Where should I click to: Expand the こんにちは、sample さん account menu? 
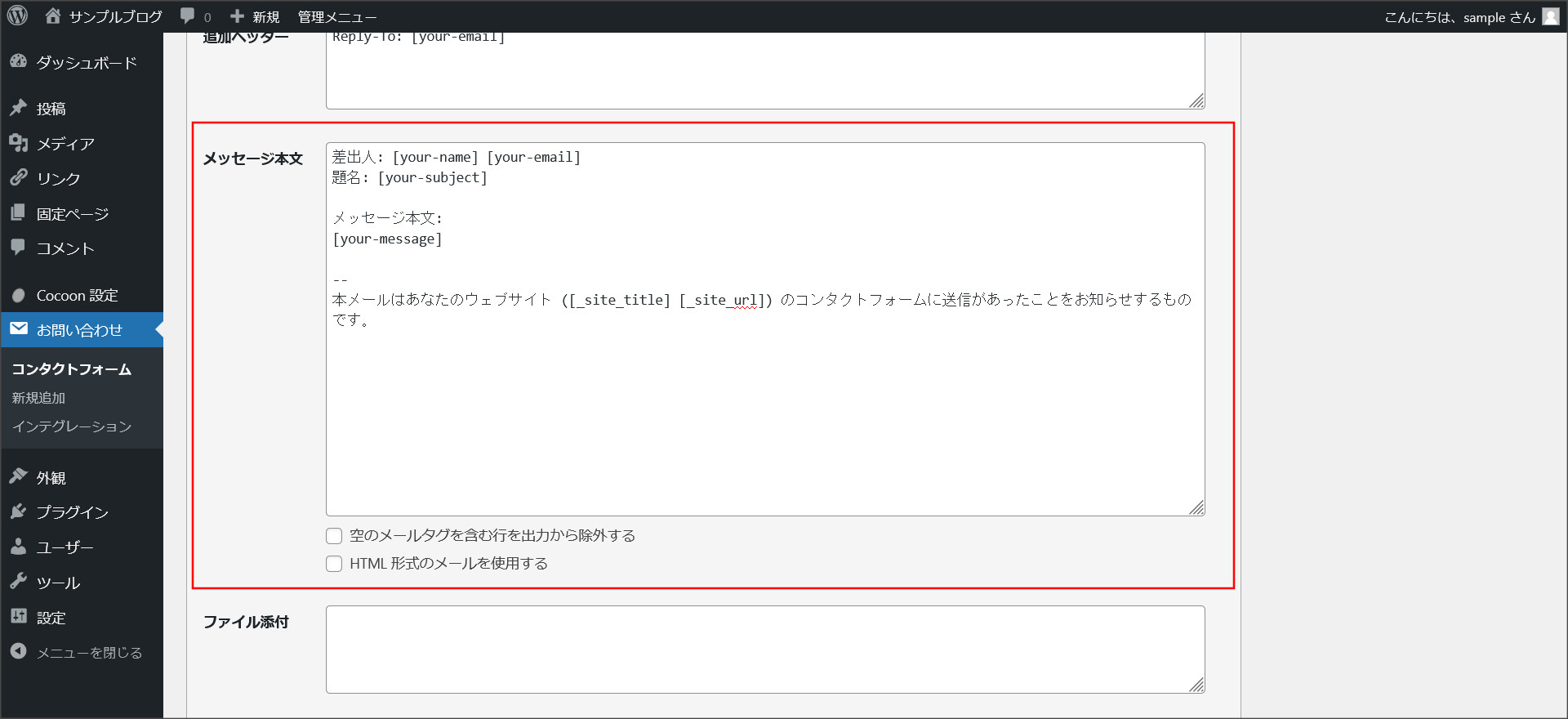click(1459, 16)
